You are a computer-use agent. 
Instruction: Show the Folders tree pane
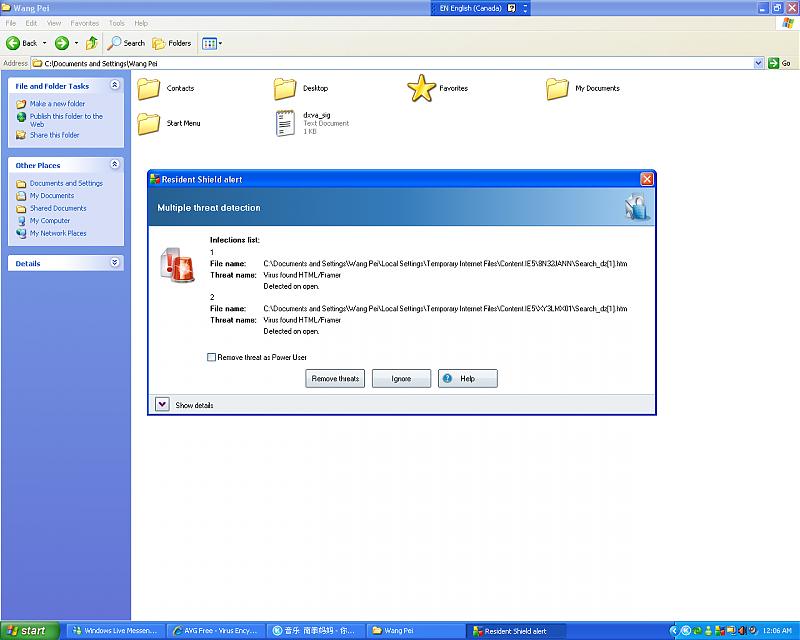pos(172,43)
